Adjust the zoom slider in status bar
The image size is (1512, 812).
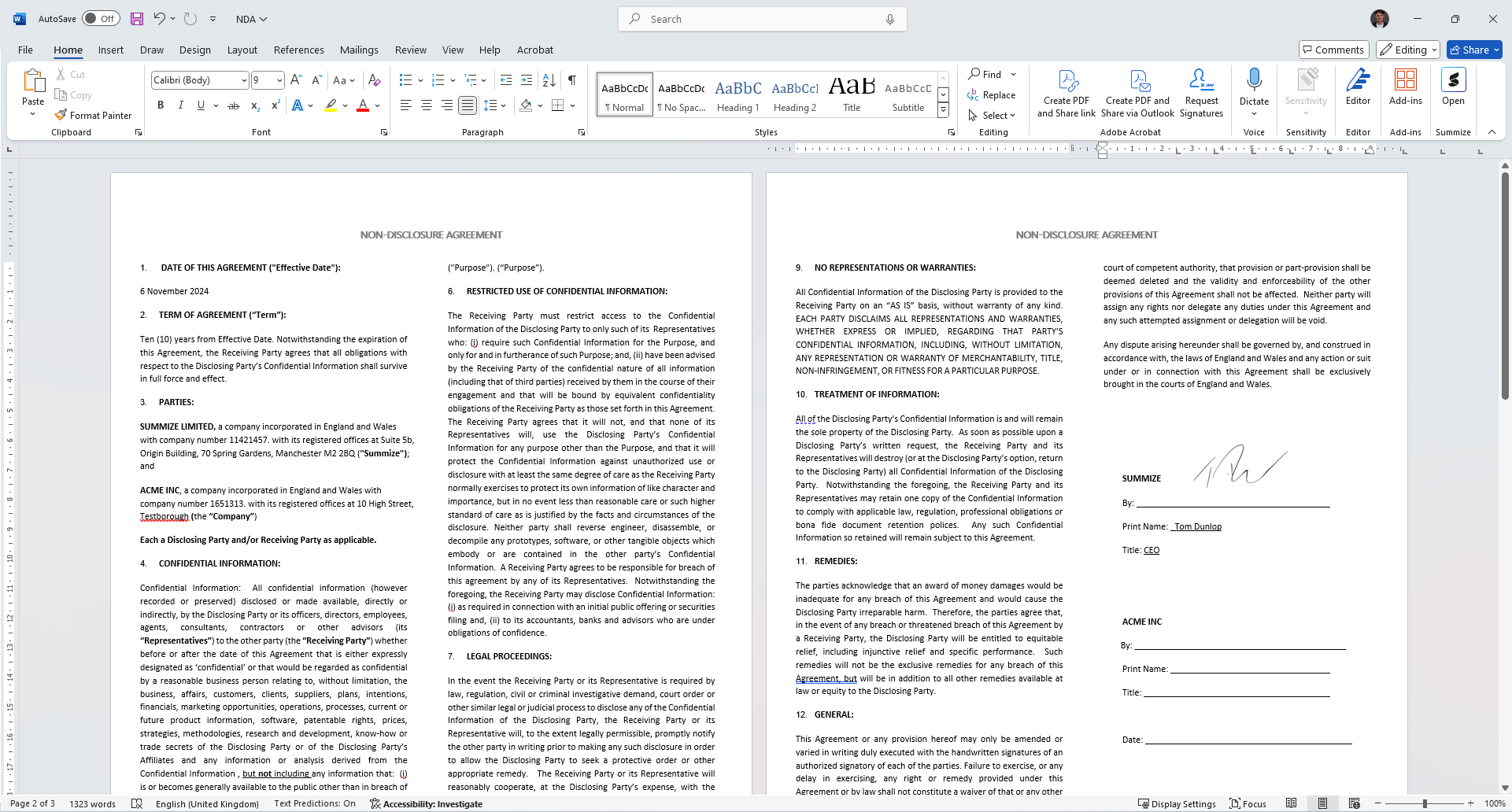pyautogui.click(x=1425, y=803)
